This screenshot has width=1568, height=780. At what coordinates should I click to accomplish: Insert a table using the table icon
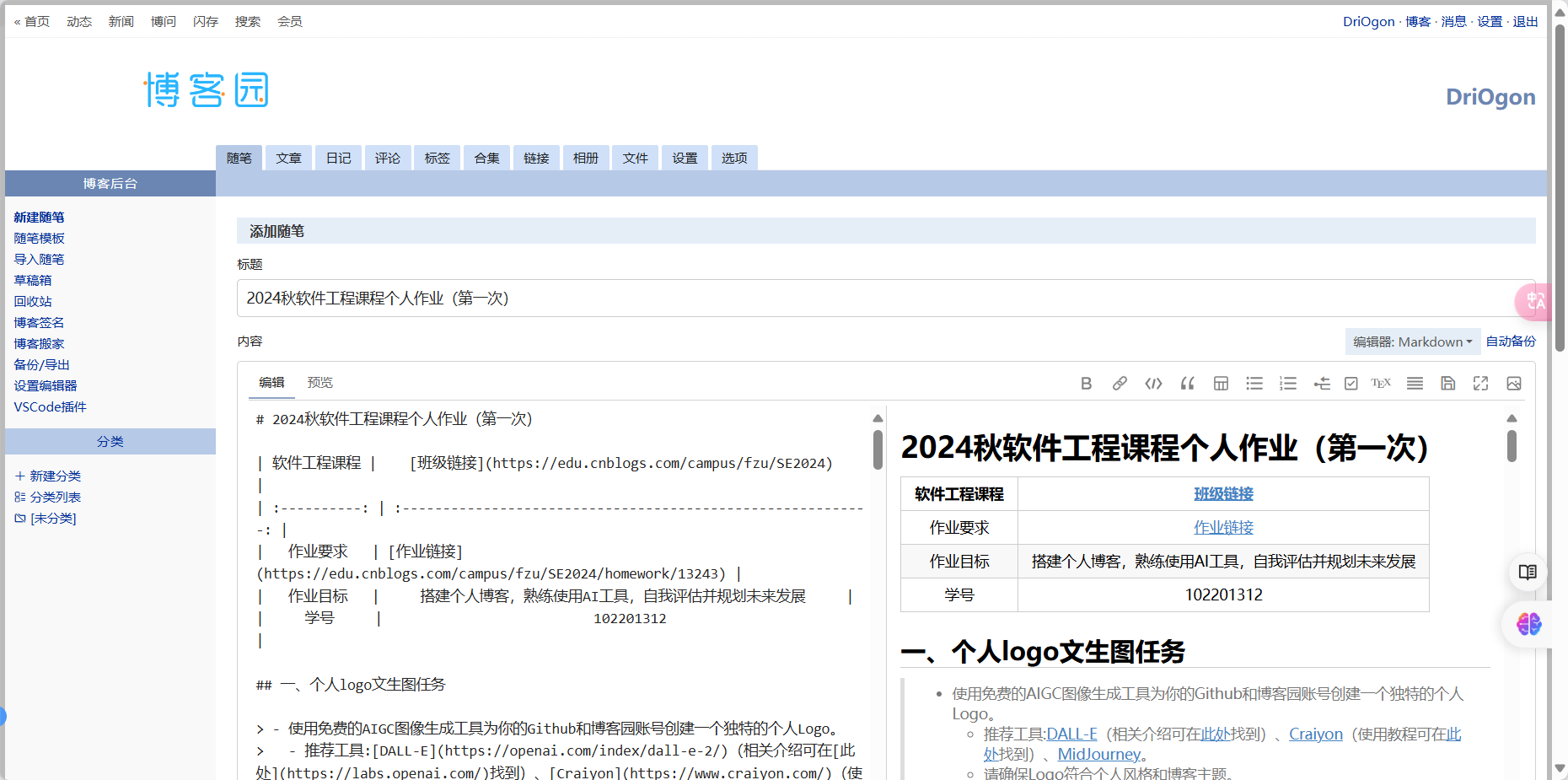pos(1221,384)
